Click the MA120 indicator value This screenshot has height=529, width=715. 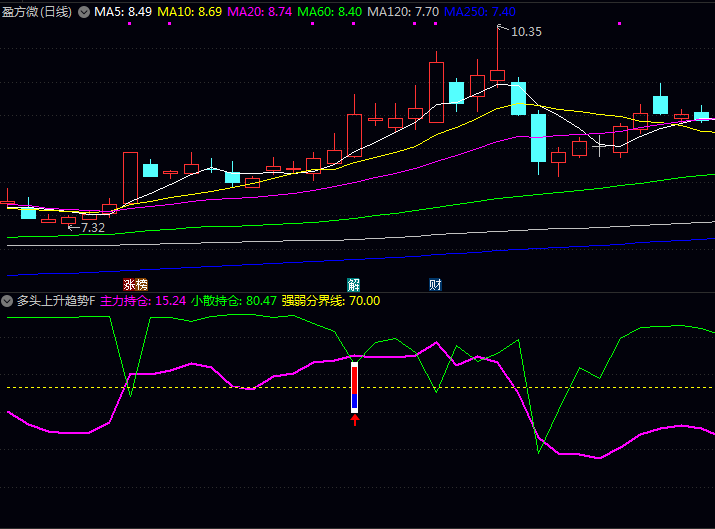403,12
